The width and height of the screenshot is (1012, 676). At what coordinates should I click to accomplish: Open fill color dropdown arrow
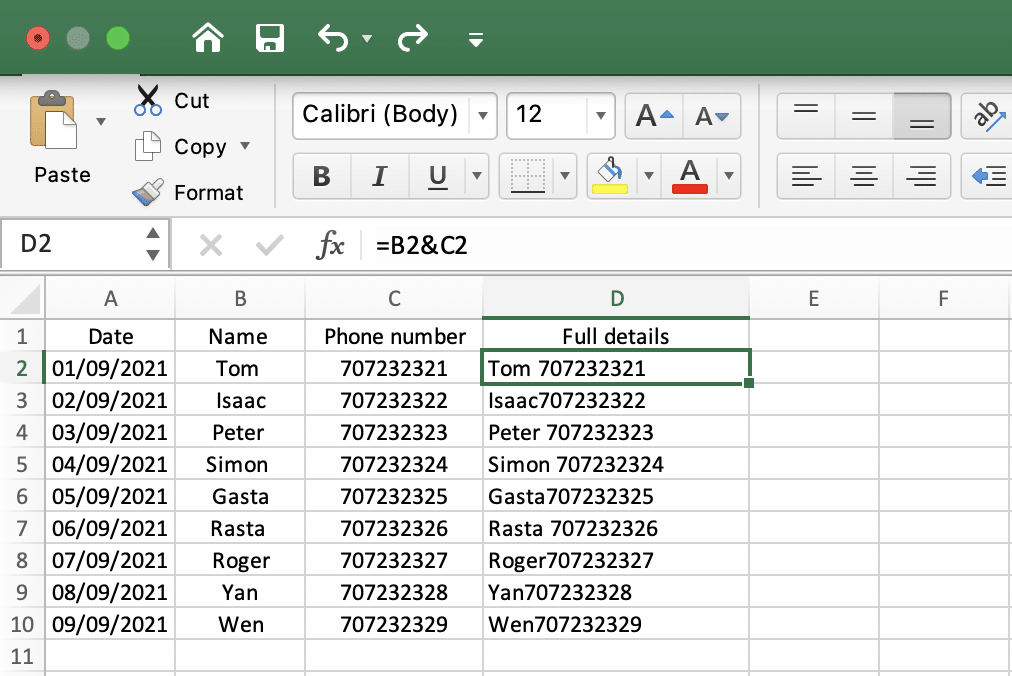click(x=649, y=176)
